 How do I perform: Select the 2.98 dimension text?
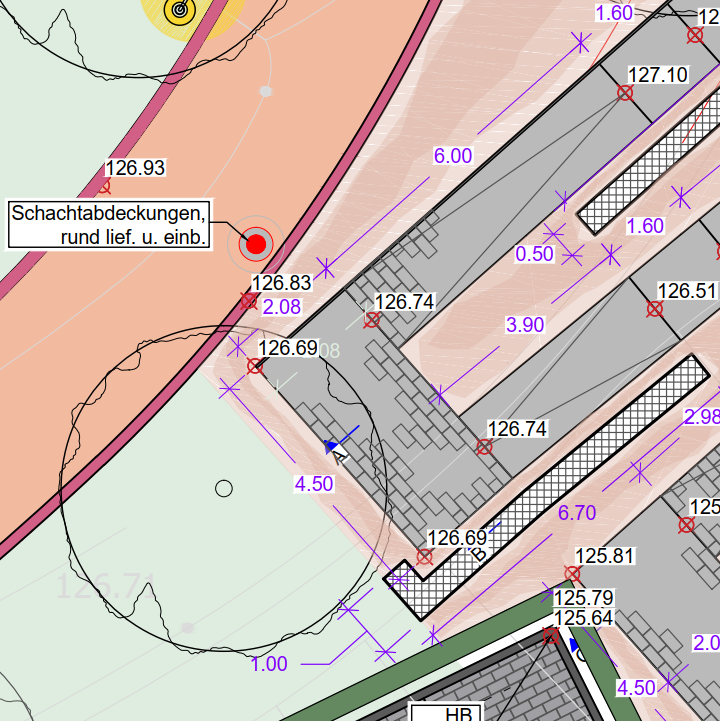[x=700, y=416]
